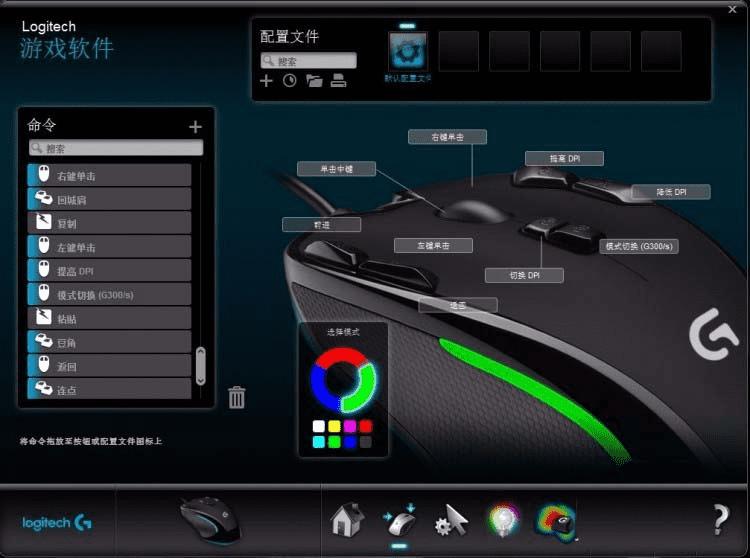
Task: Click the 前进 button label on mouse
Action: (x=321, y=225)
